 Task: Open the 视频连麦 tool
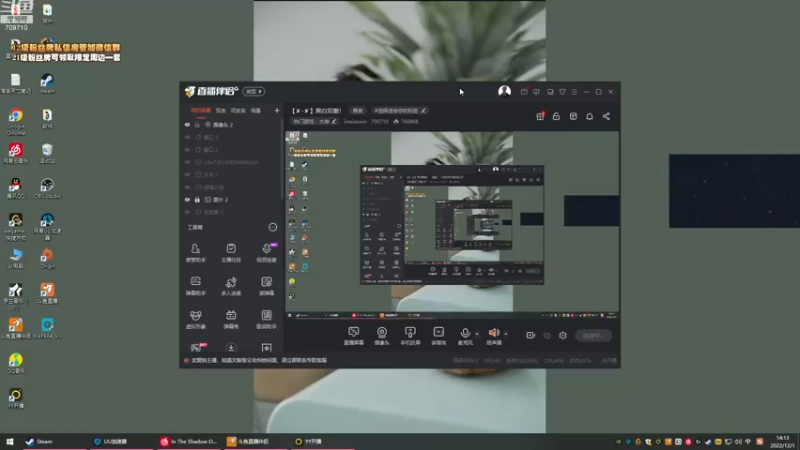click(266, 253)
